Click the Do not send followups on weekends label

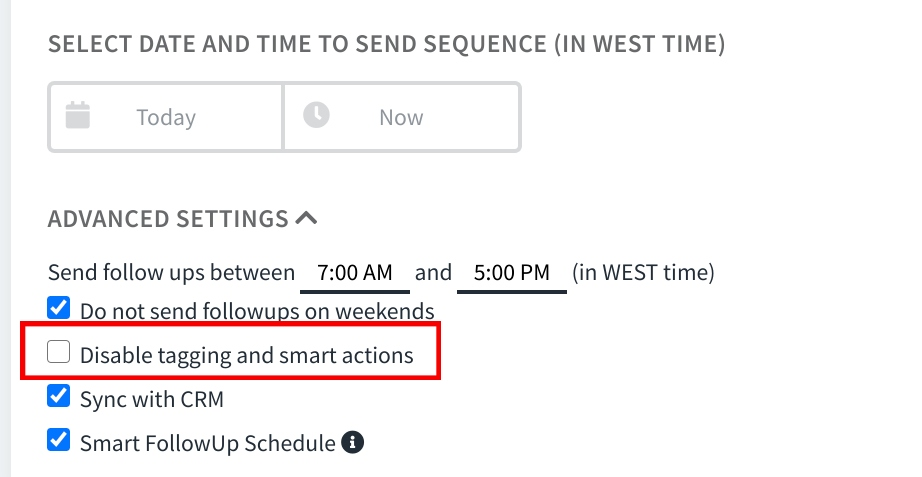257,311
